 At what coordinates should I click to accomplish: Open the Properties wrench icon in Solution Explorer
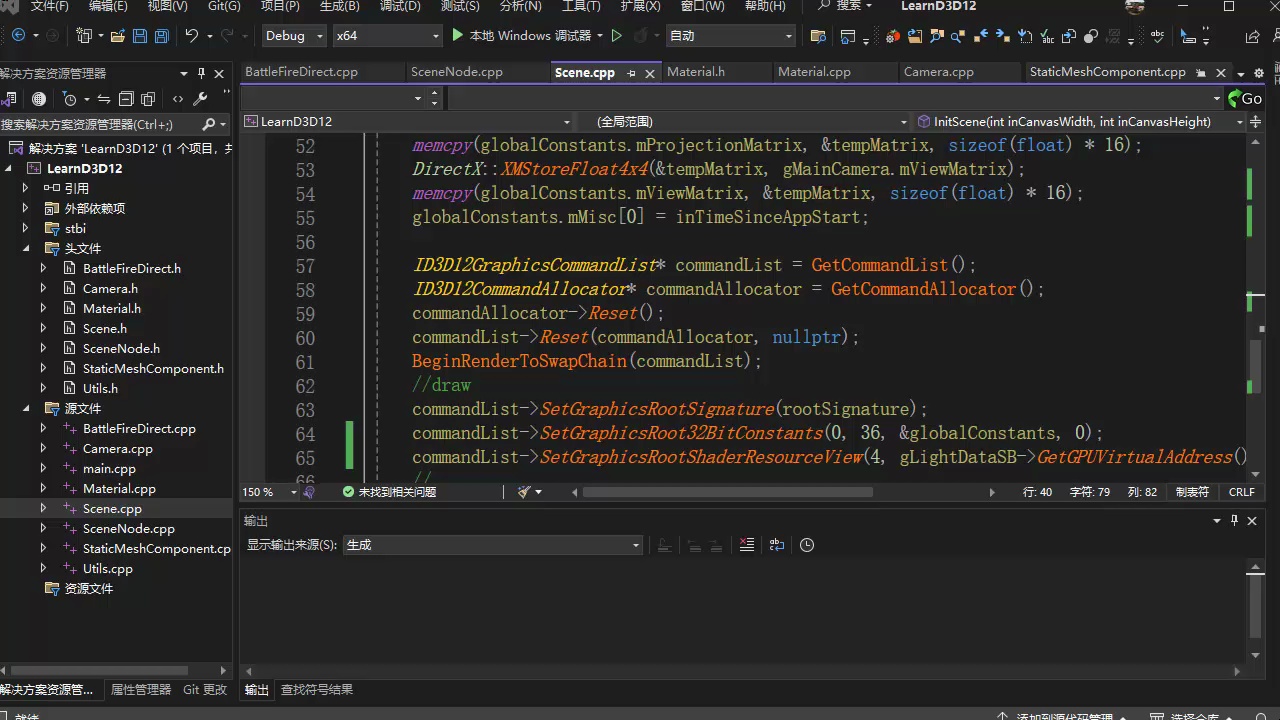(x=200, y=99)
